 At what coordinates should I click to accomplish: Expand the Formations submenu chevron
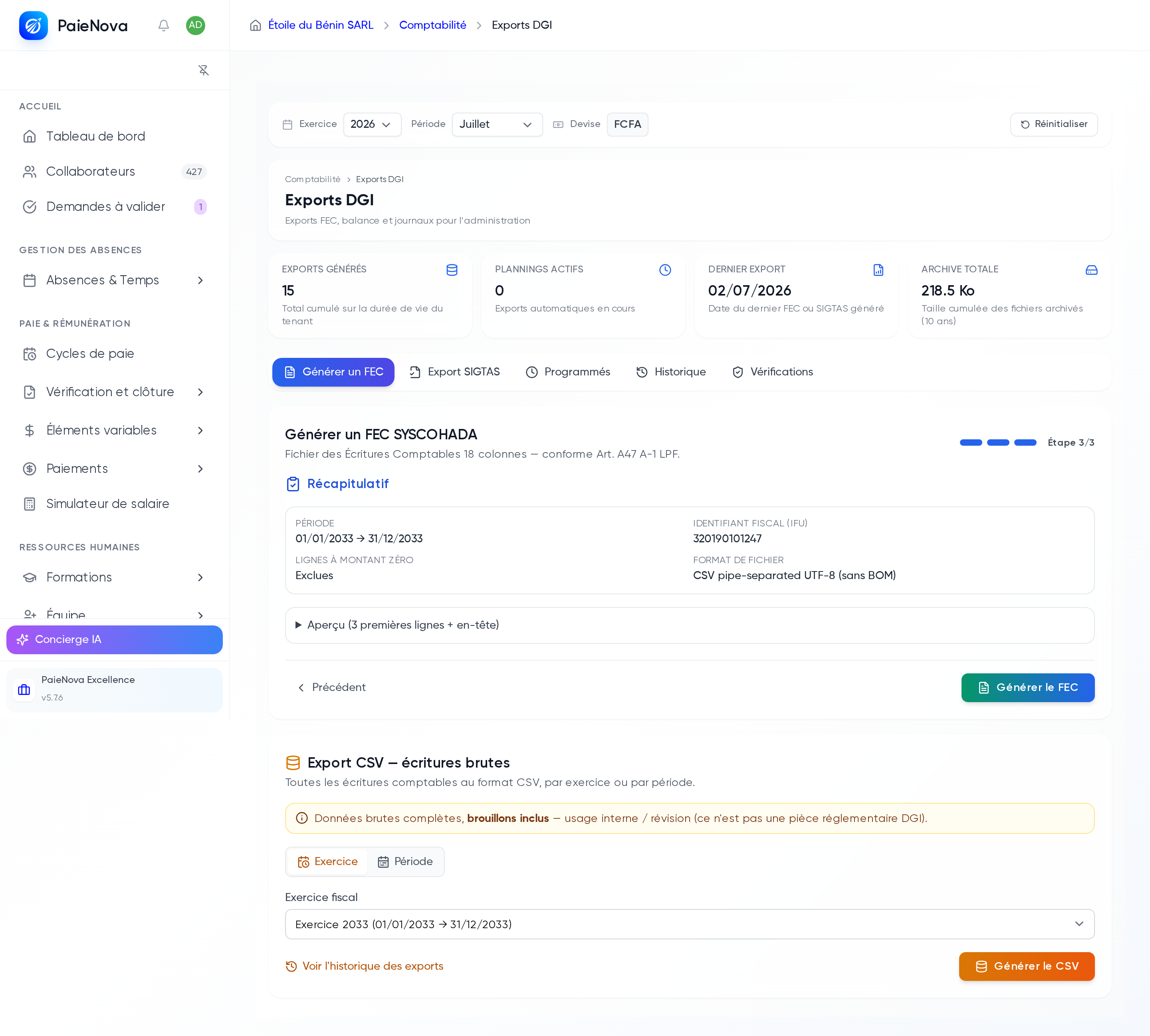tap(200, 578)
